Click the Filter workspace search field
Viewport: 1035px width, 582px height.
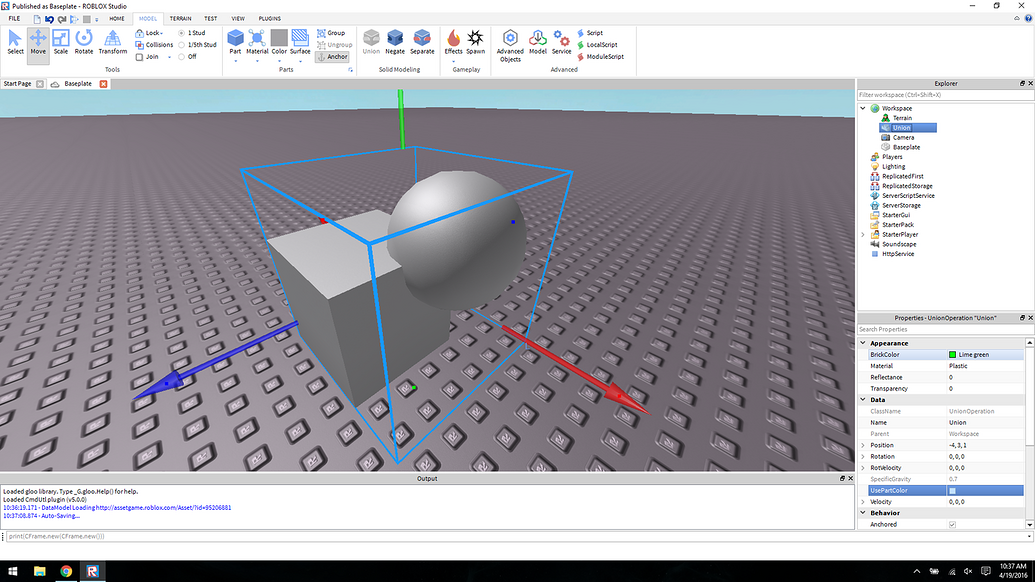tap(945, 95)
